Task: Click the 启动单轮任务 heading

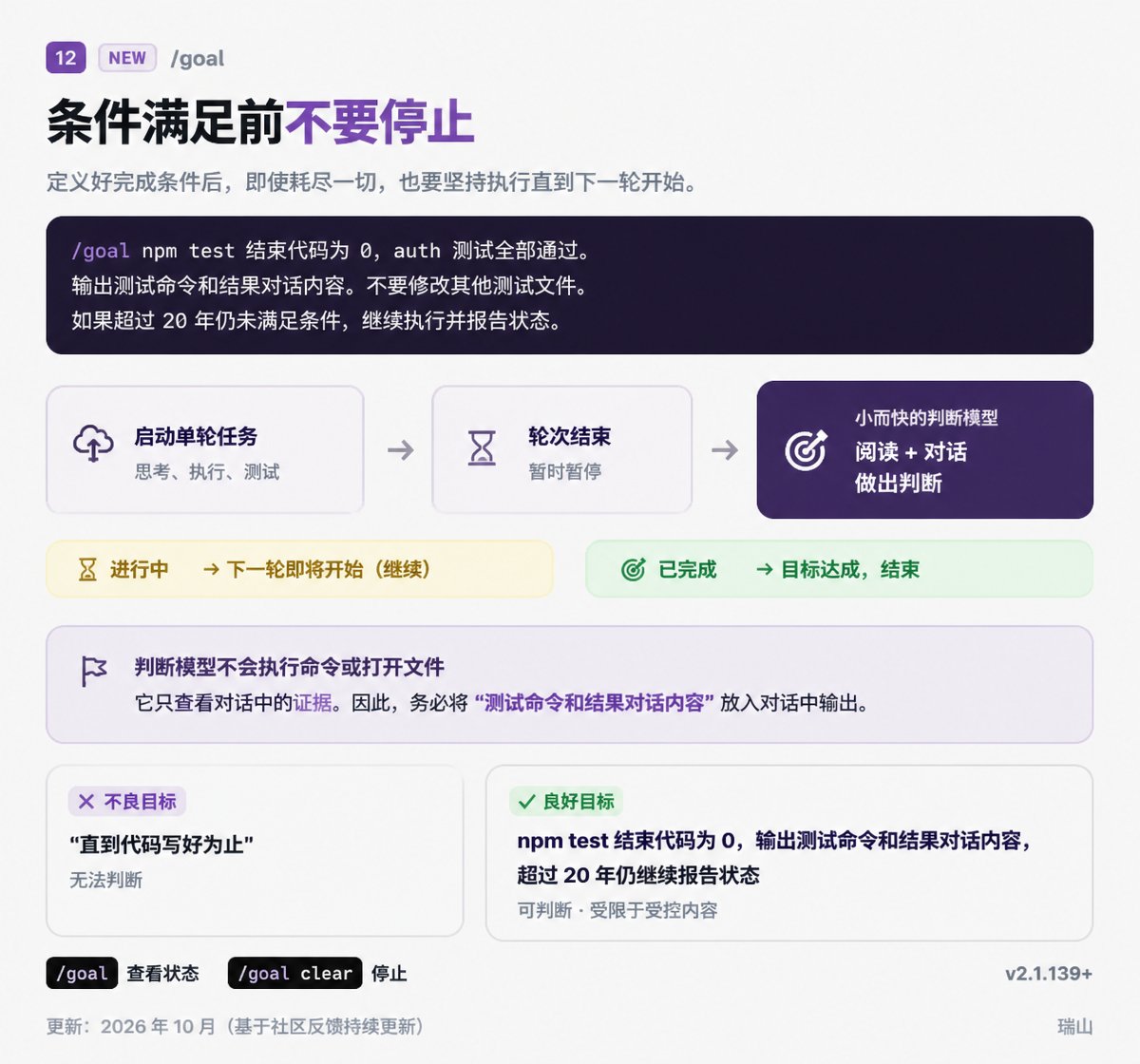Action: pos(196,436)
